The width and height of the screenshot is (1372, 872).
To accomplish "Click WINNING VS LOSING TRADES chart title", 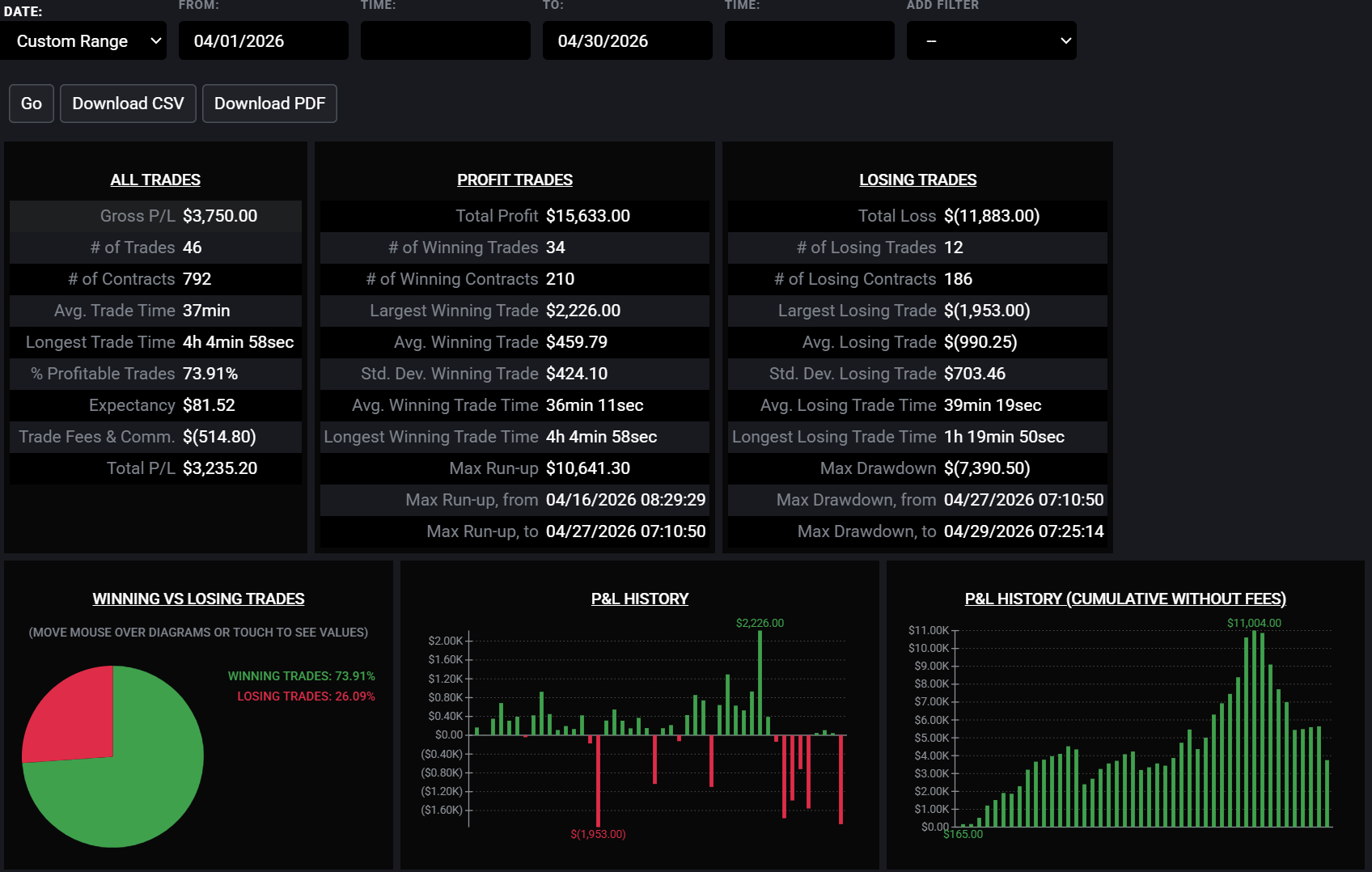I will (x=198, y=599).
